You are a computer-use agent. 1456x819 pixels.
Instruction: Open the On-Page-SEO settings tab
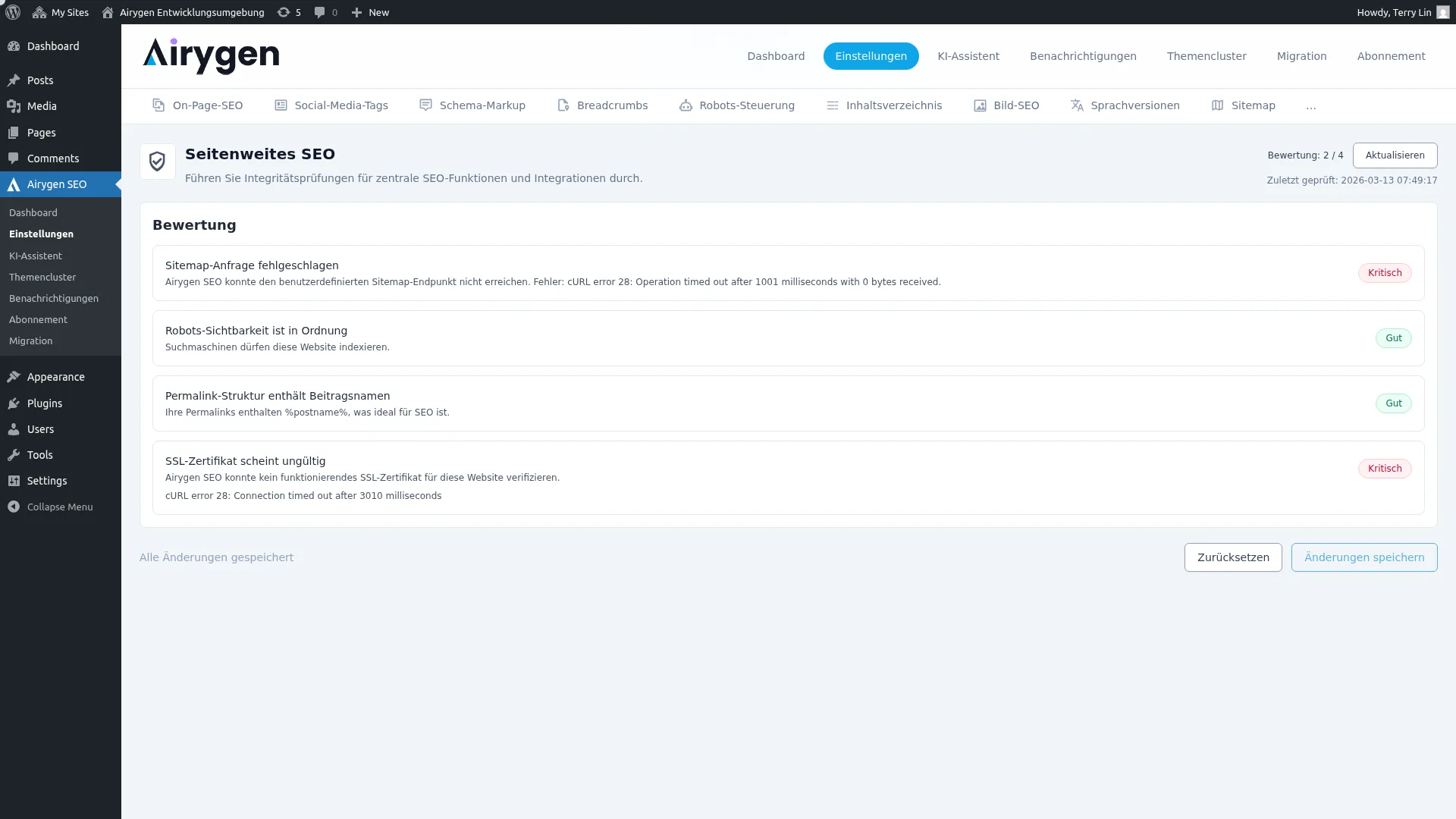[x=197, y=105]
